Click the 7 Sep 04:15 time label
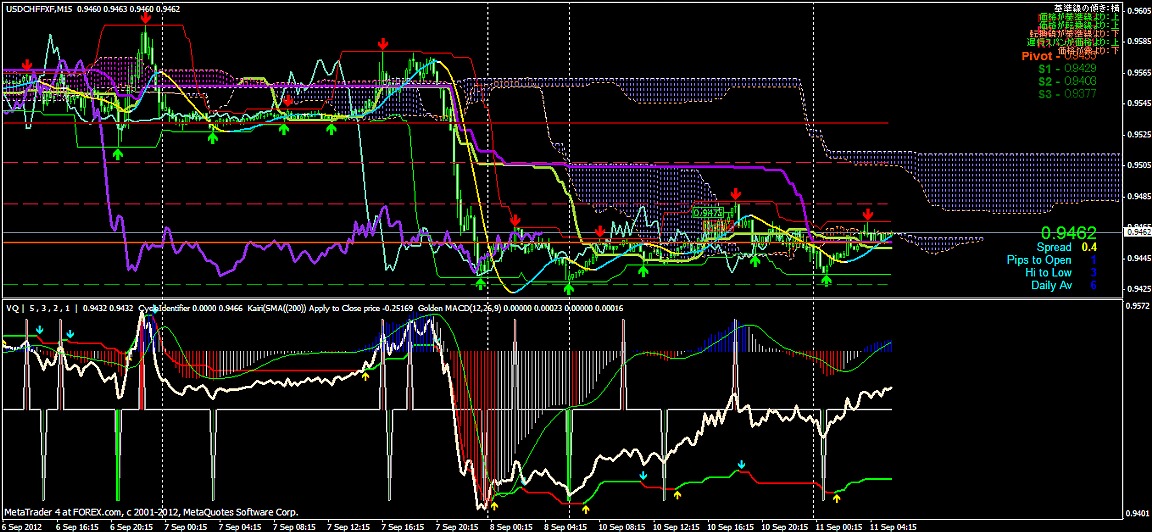 [x=238, y=526]
